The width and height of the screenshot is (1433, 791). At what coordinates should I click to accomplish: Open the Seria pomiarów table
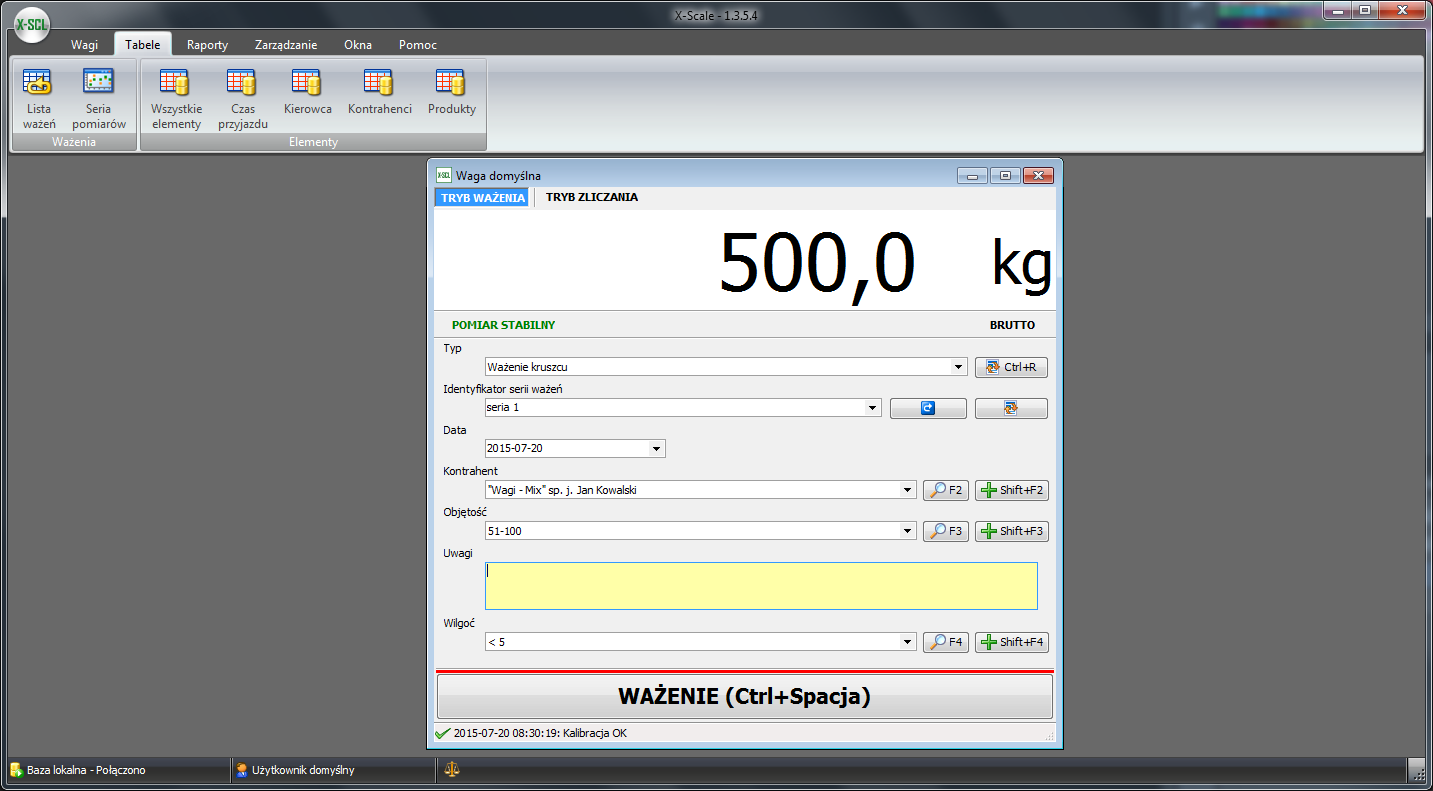click(98, 99)
